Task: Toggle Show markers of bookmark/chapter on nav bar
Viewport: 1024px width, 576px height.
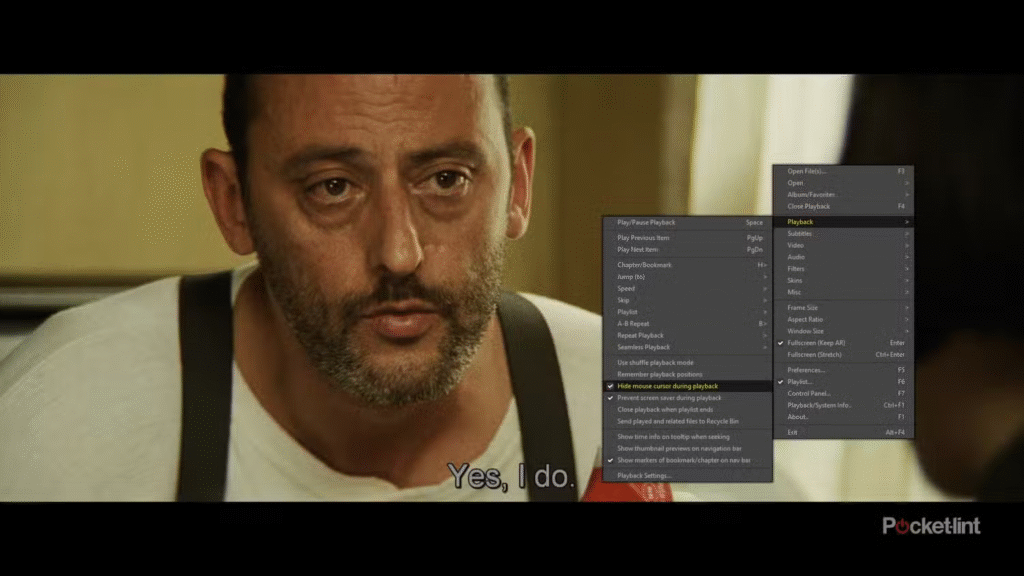Action: coord(683,460)
